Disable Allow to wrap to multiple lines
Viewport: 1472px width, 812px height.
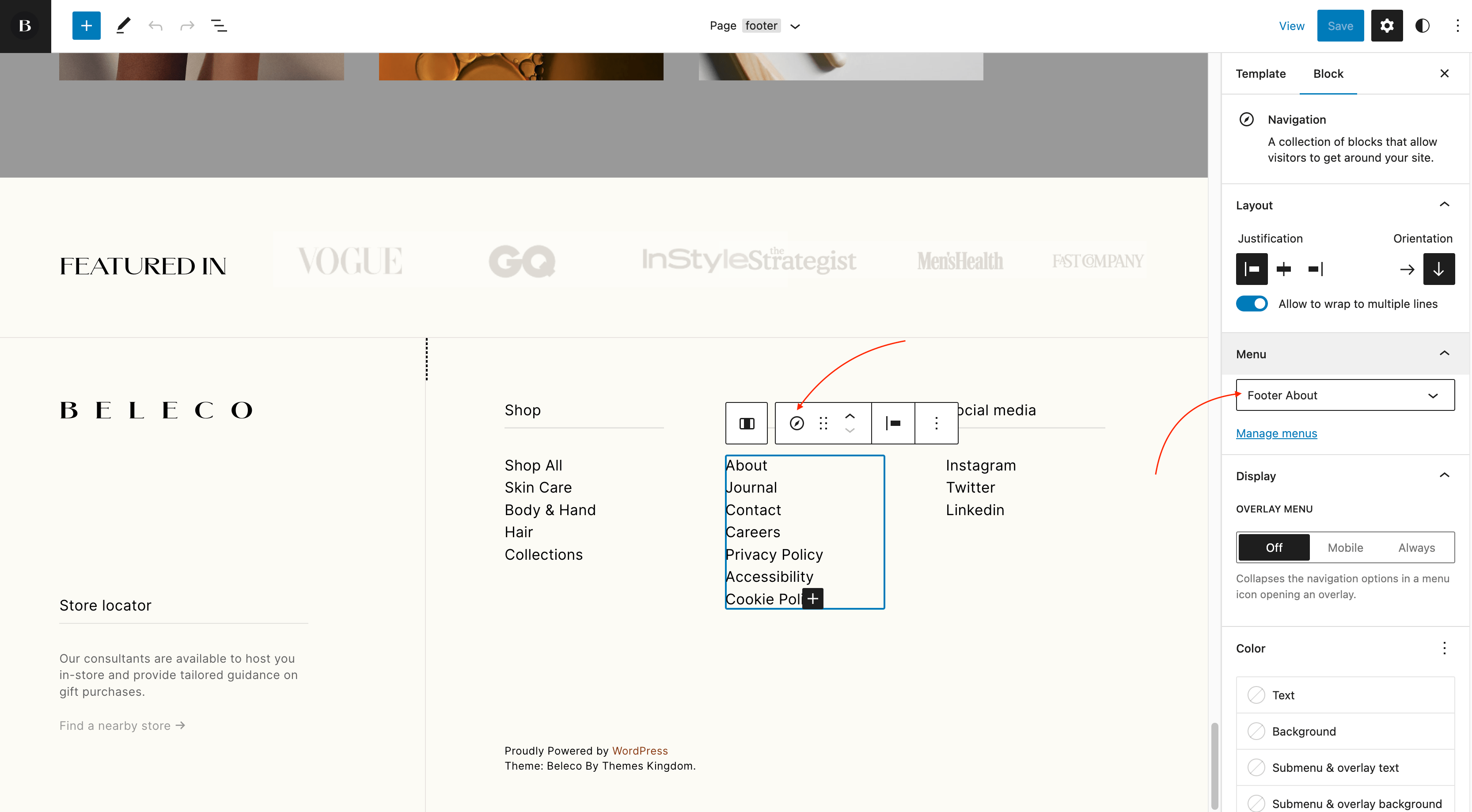1252,304
